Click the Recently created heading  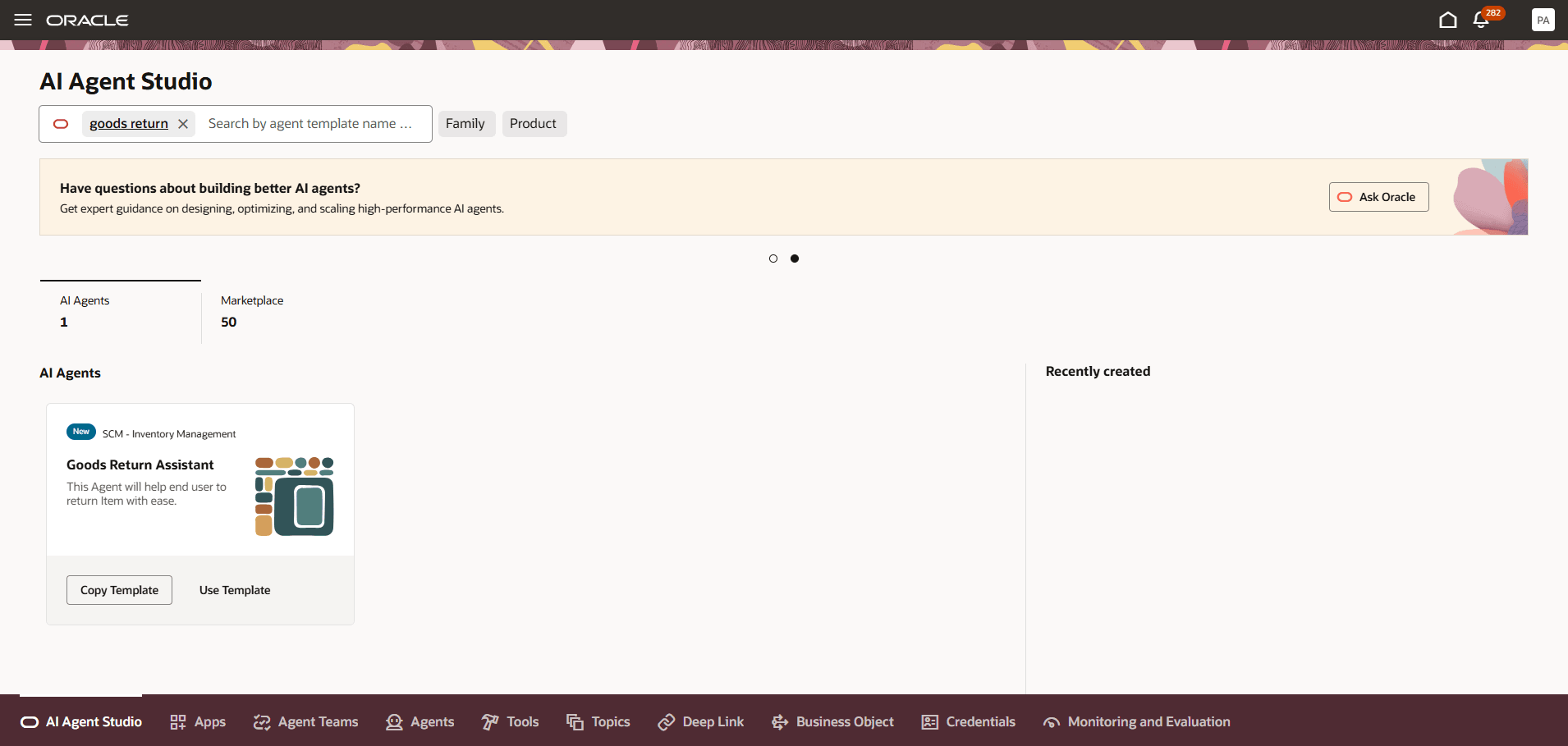click(x=1098, y=371)
